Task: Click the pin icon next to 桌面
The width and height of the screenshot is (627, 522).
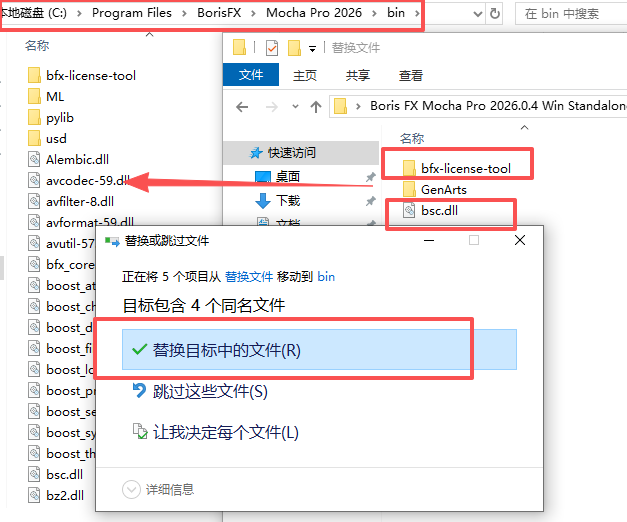Action: point(371,177)
